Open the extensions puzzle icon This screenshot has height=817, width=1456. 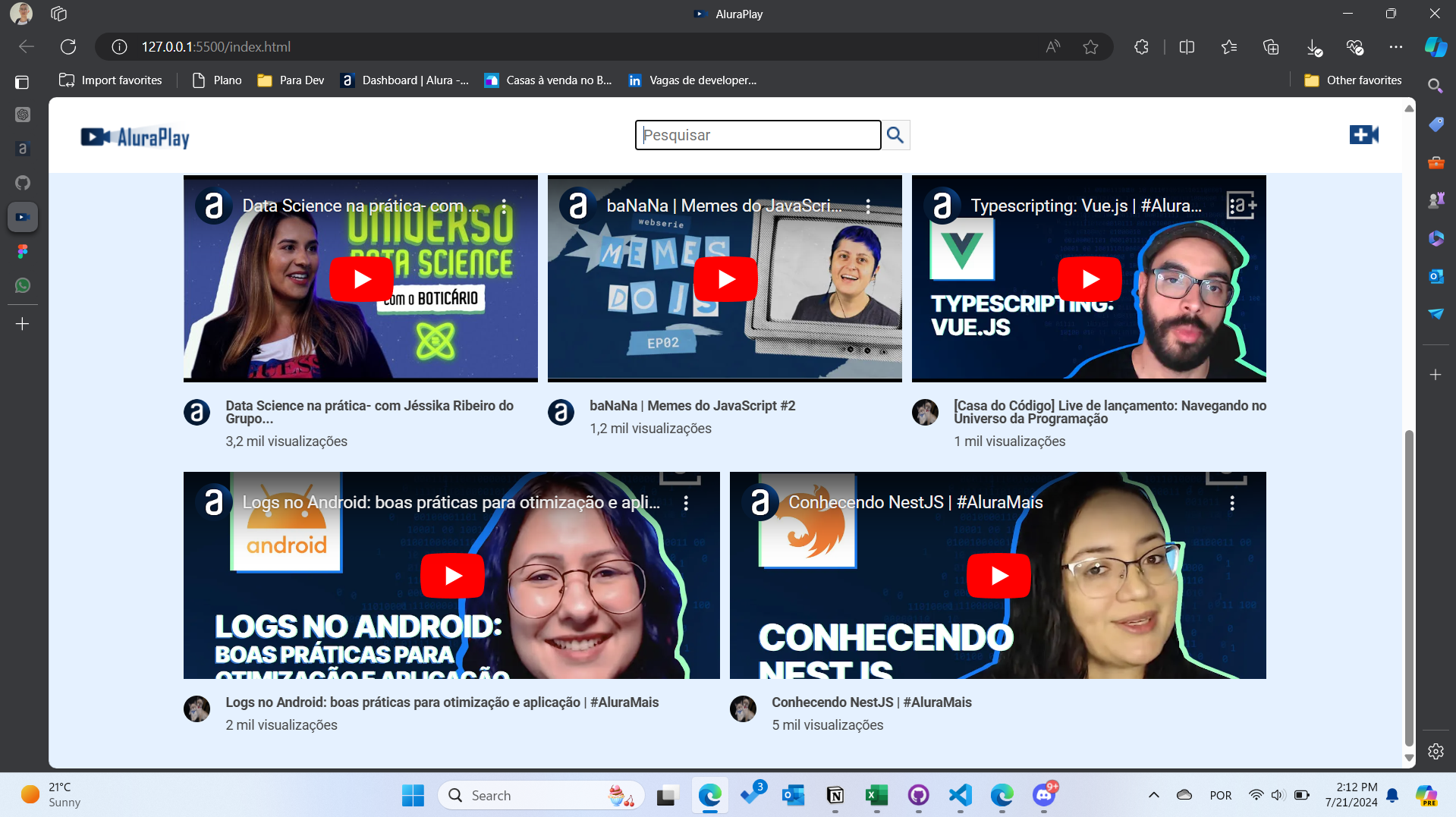pyautogui.click(x=1141, y=47)
